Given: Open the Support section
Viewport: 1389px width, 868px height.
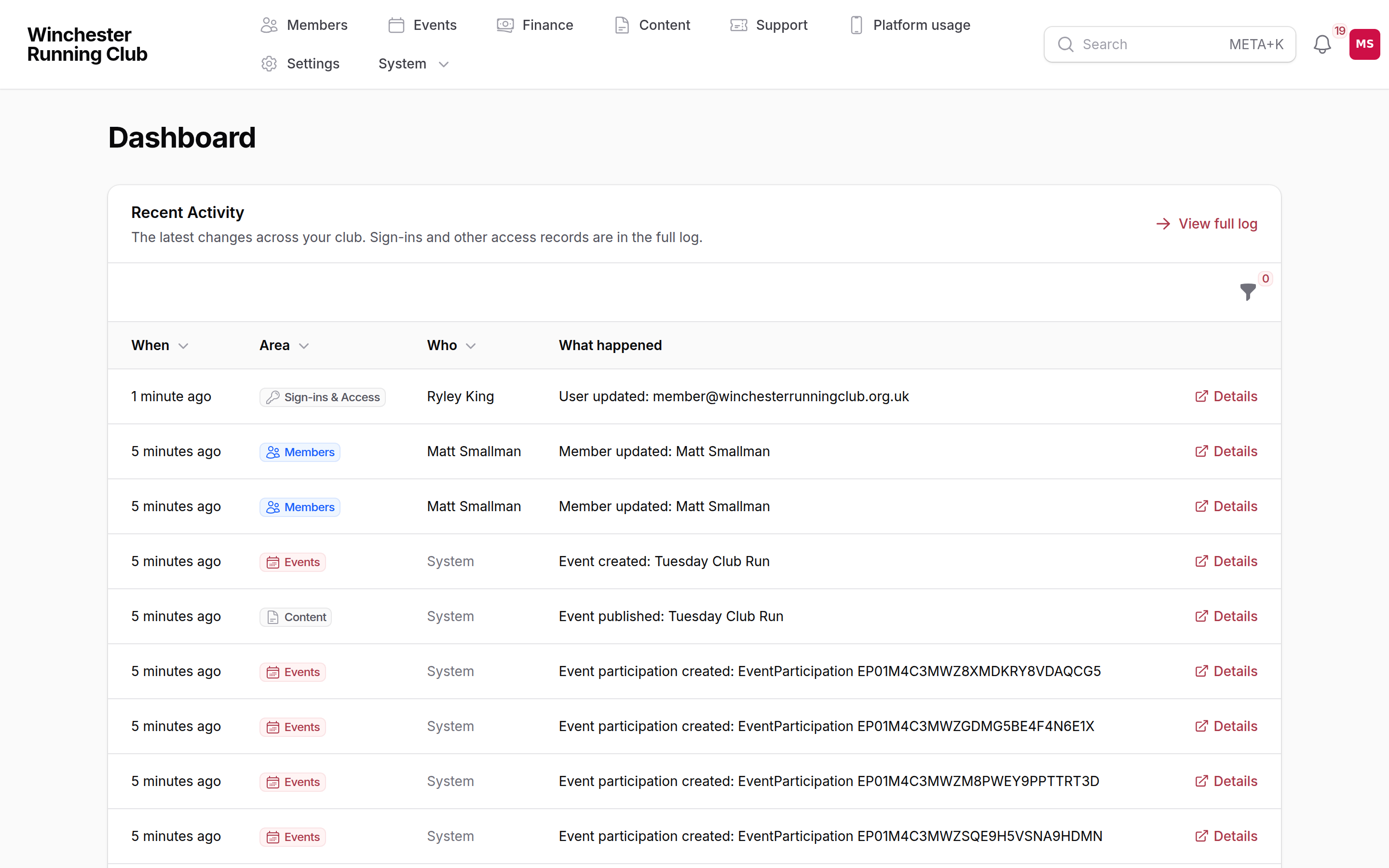Looking at the screenshot, I should 769,25.
